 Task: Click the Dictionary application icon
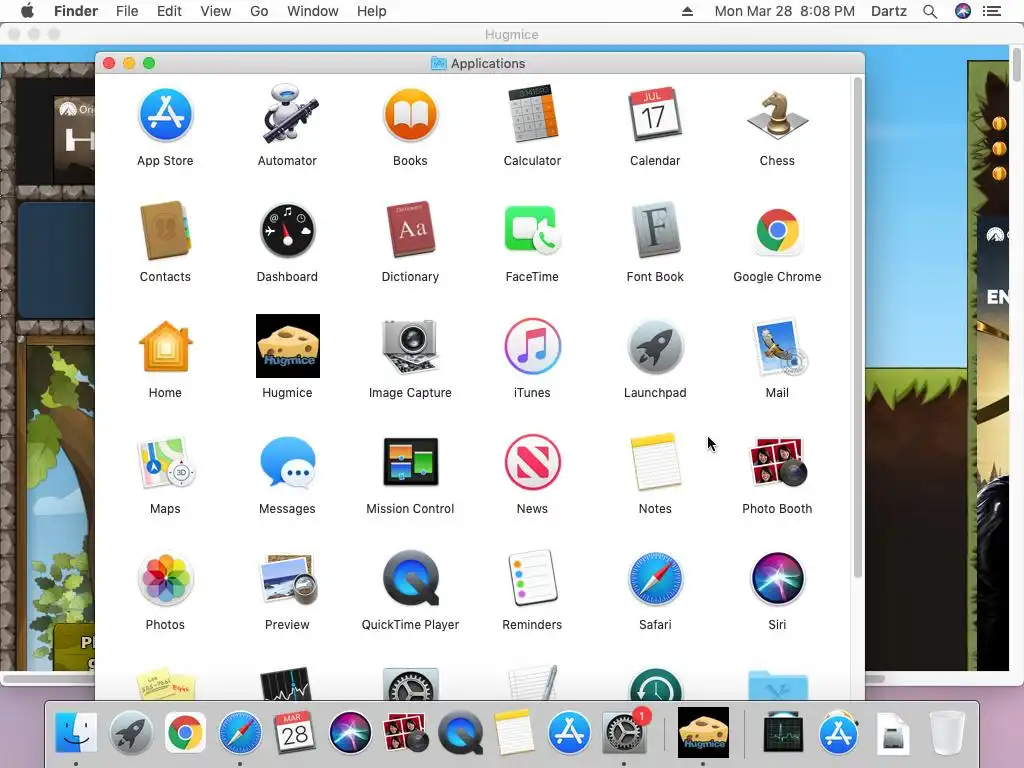(410, 230)
